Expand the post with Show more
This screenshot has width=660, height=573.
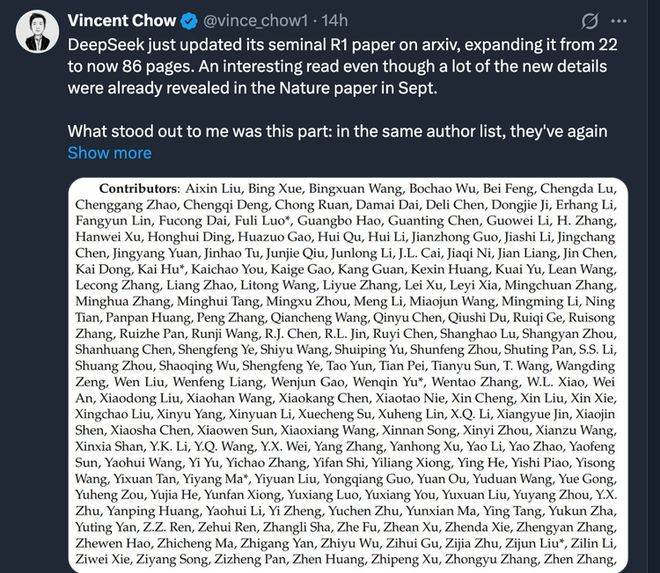coord(109,153)
